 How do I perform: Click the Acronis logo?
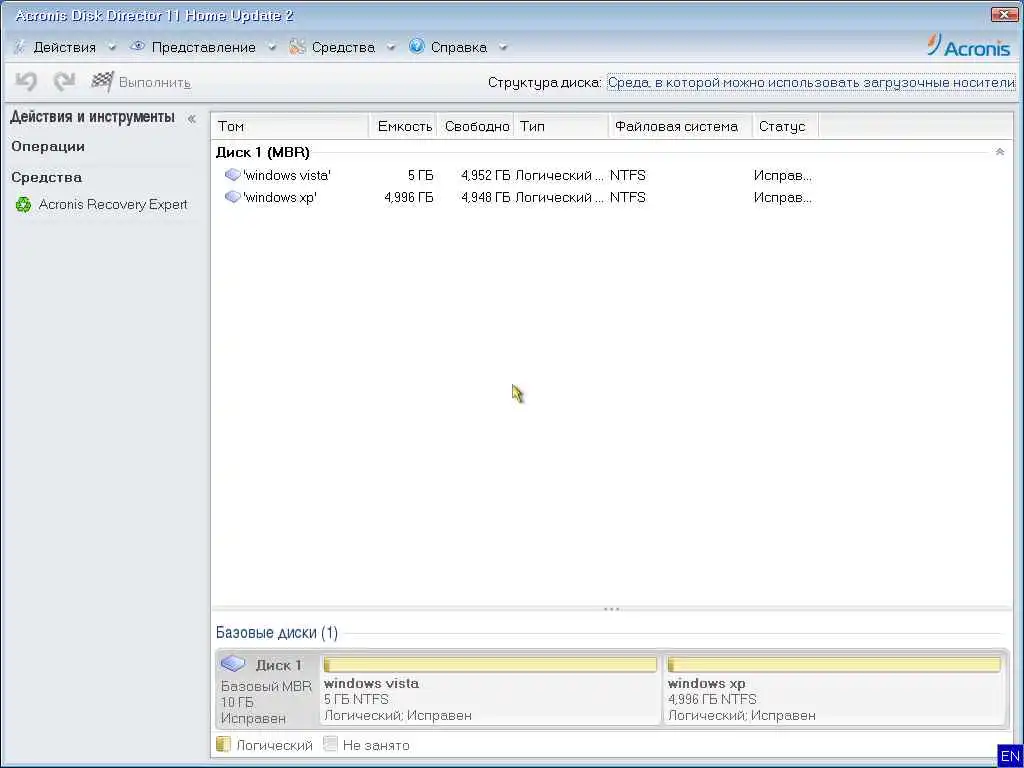pos(968,46)
